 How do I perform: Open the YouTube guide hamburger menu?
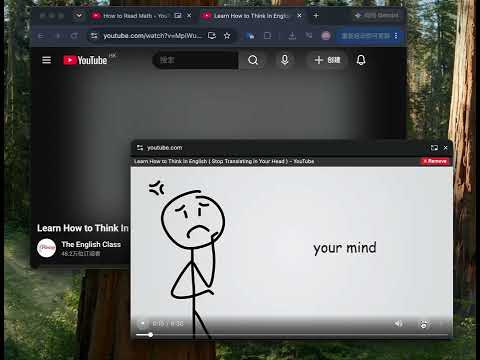[47, 60]
